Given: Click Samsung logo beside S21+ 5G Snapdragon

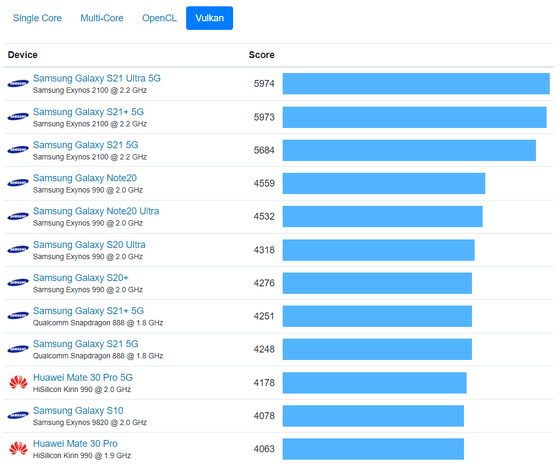Looking at the screenshot, I should click(x=18, y=316).
